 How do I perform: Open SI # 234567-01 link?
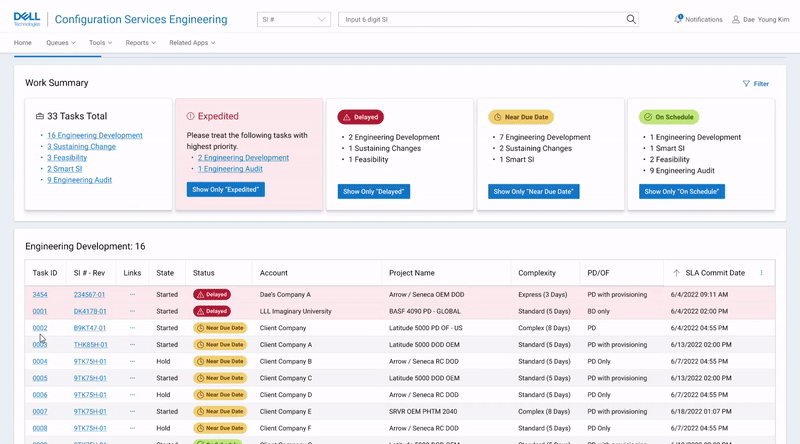tap(90, 295)
